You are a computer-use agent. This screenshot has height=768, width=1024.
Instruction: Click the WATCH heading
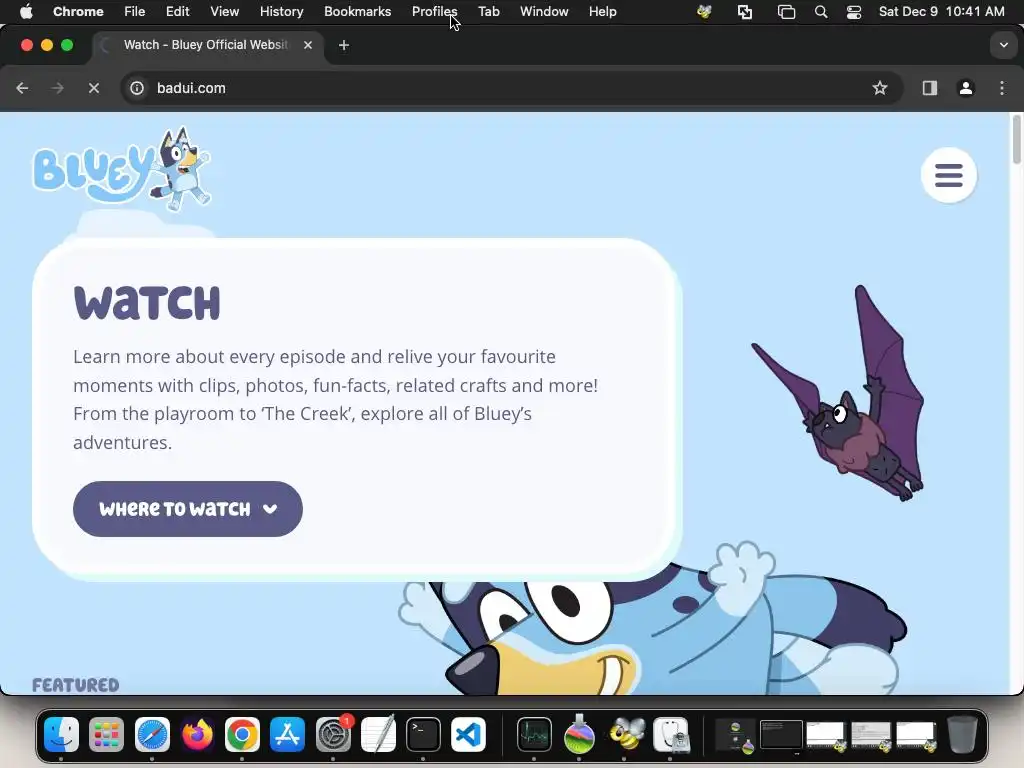pyautogui.click(x=147, y=302)
